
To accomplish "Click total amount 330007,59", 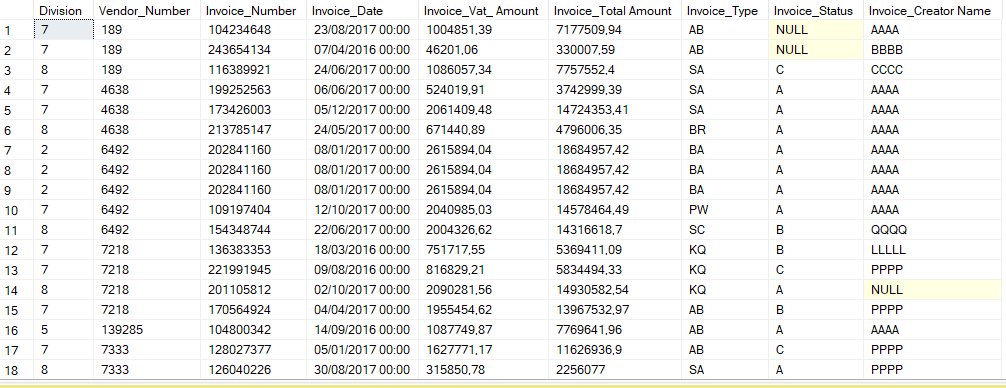I will 586,49.
